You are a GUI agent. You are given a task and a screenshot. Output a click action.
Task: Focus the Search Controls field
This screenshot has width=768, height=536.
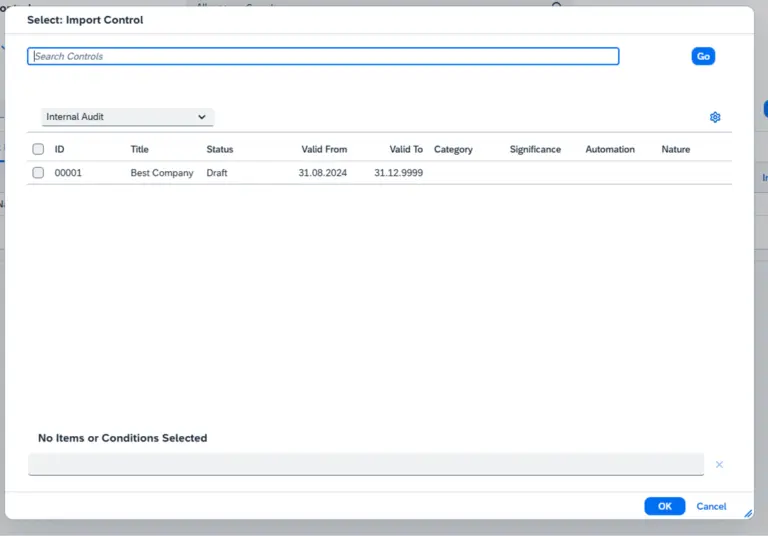(323, 56)
